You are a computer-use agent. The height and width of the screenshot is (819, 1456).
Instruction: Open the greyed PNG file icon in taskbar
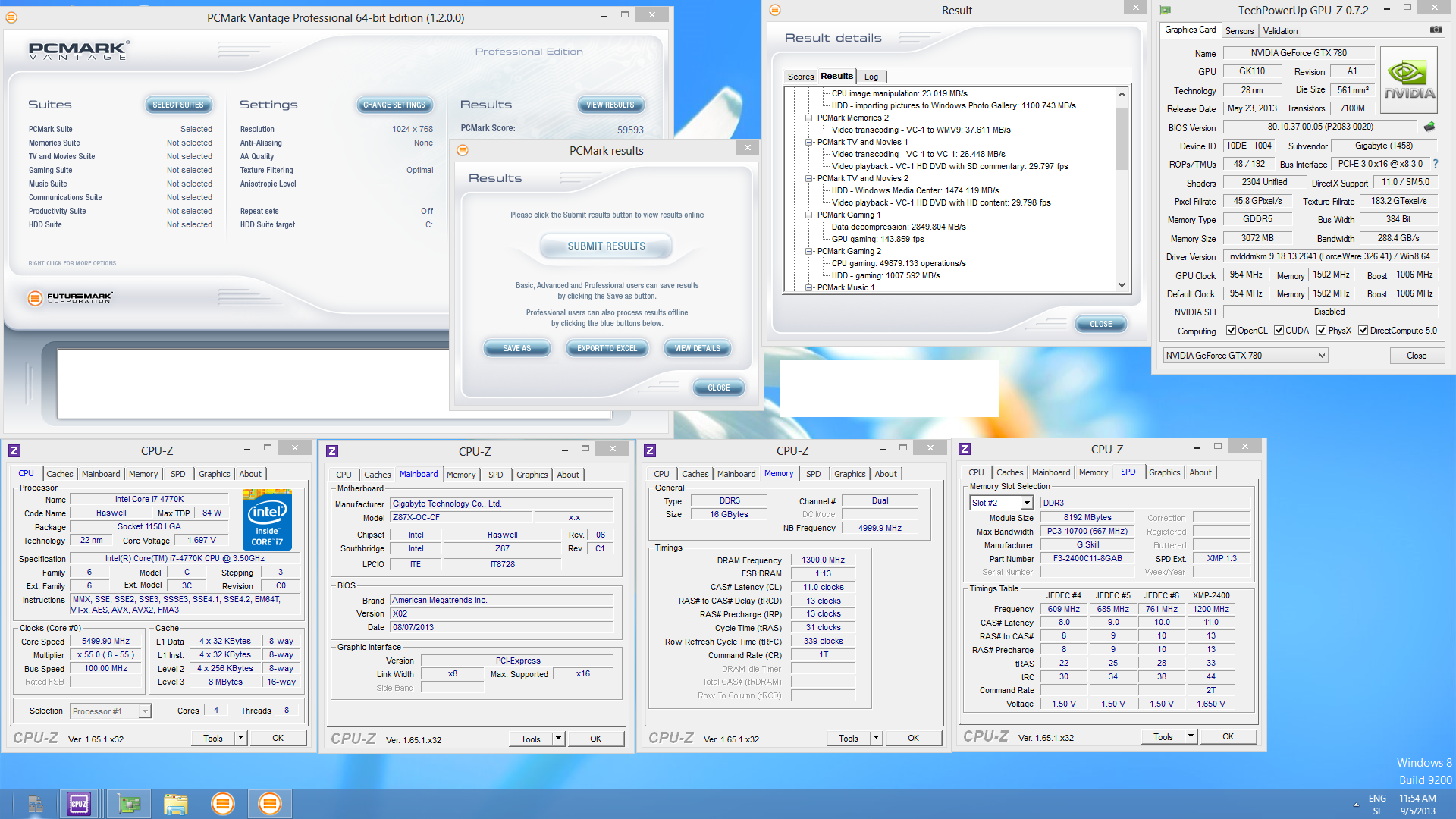coord(35,804)
